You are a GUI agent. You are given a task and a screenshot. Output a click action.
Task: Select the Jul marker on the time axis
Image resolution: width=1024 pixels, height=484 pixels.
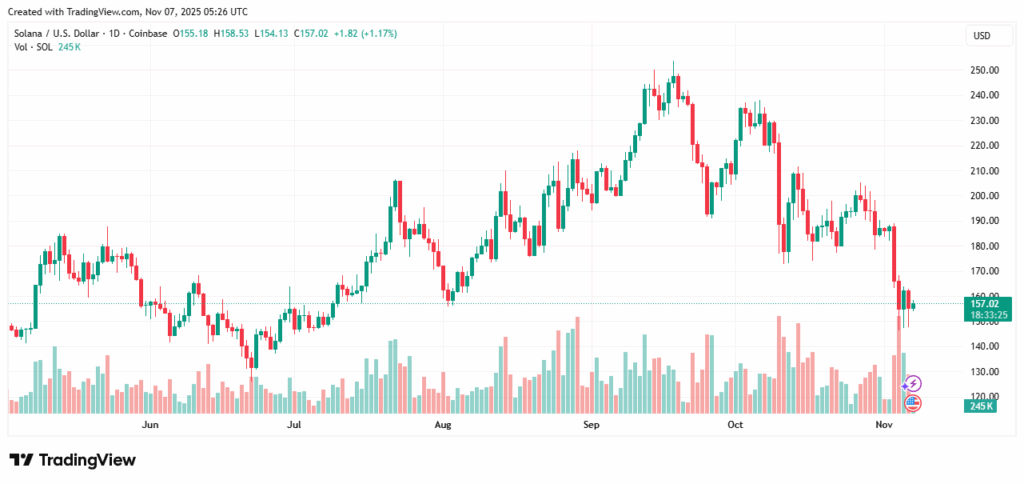pyautogui.click(x=295, y=425)
